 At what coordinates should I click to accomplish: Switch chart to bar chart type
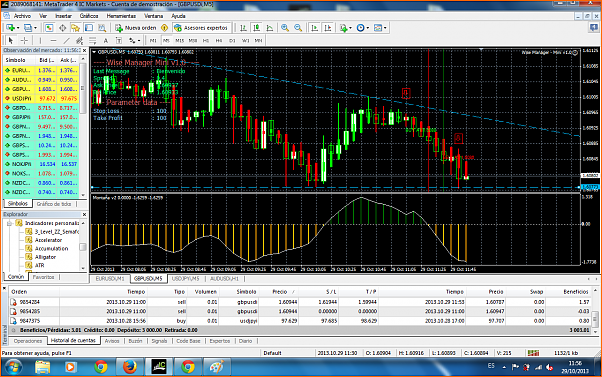[x=243, y=28]
